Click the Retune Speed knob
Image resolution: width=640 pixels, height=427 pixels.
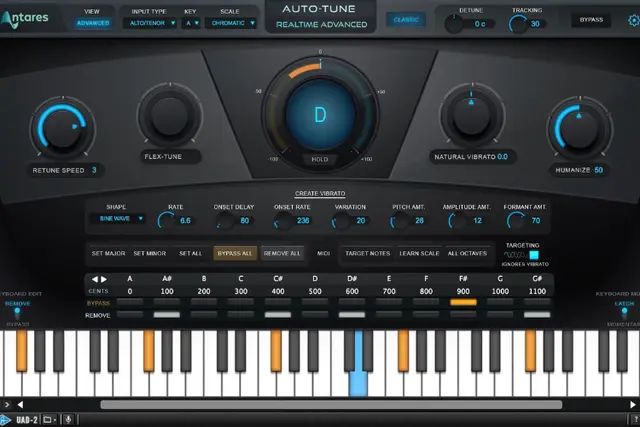(x=62, y=128)
